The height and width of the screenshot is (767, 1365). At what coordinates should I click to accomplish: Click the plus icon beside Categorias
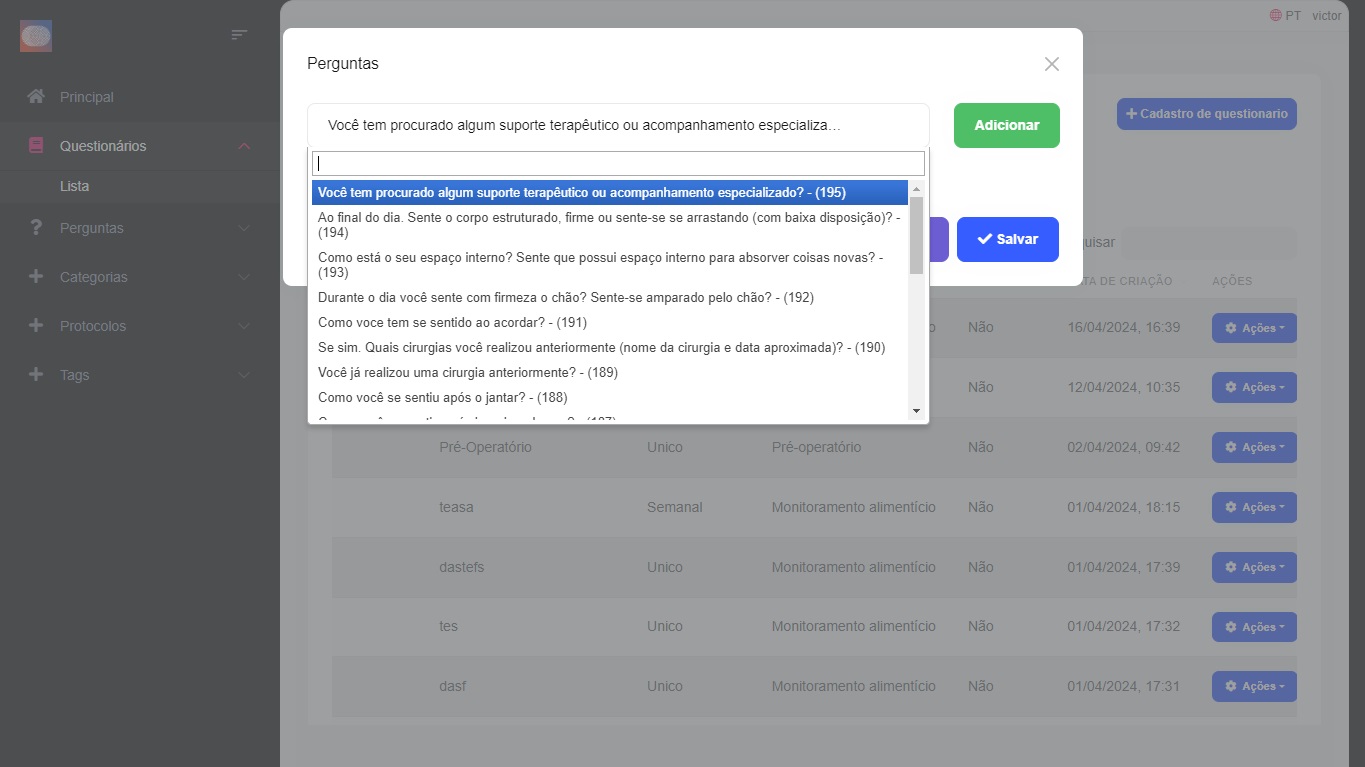click(x=36, y=277)
